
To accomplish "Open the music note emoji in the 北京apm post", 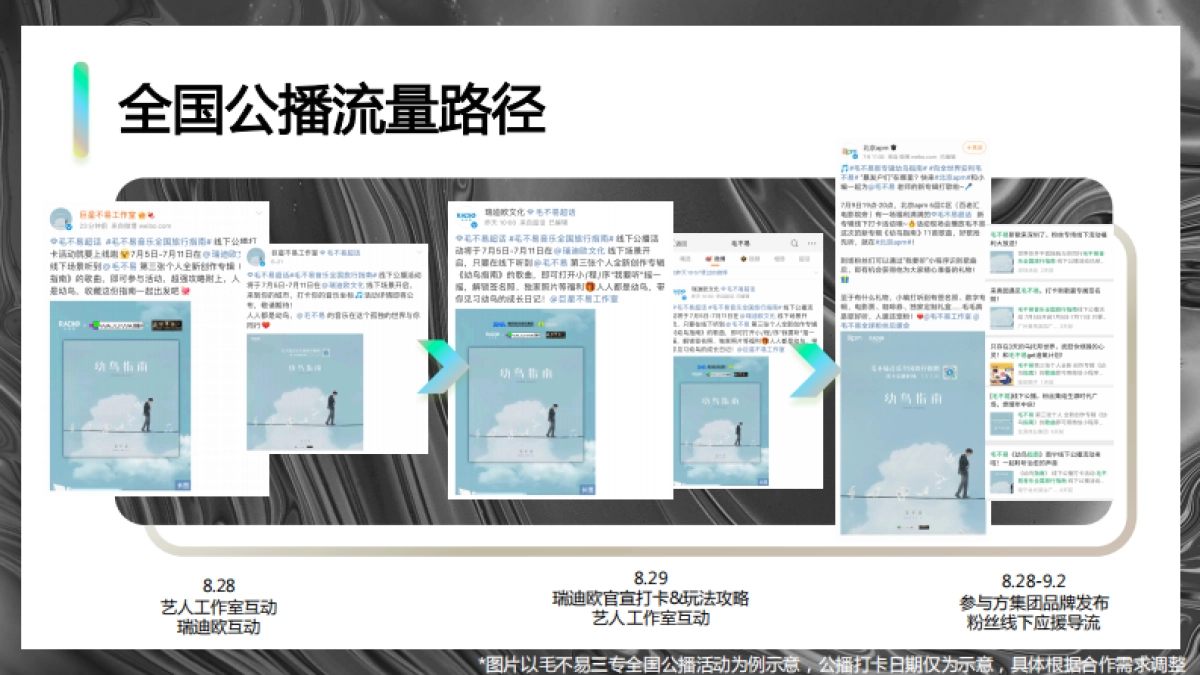I will 844,167.
